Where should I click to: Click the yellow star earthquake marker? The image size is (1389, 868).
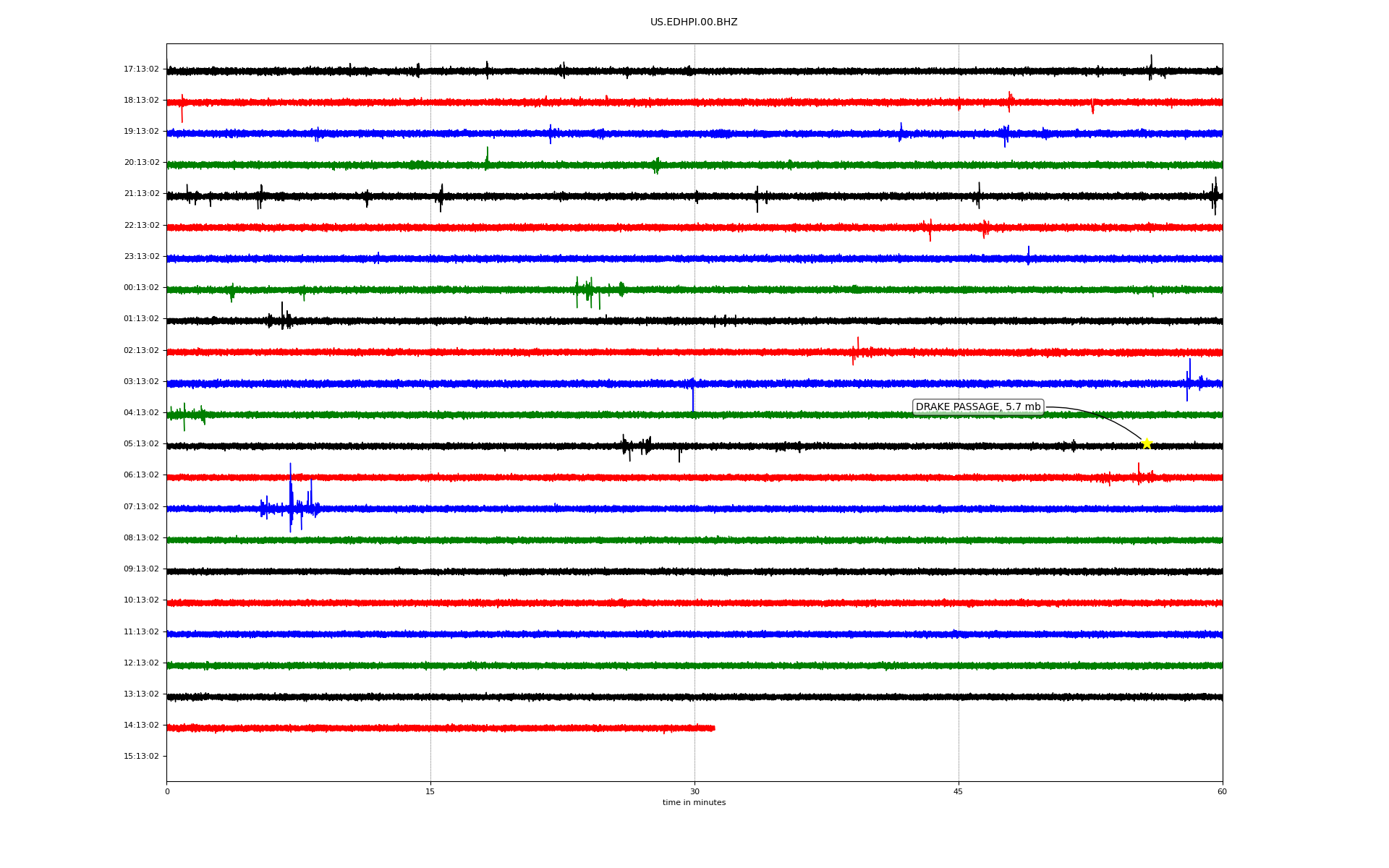[x=1147, y=443]
